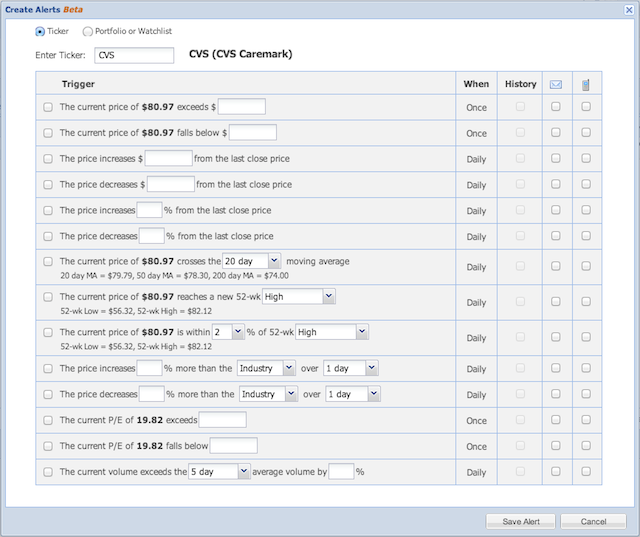Close the Create Alerts dialog
The image size is (640, 537).
629,10
